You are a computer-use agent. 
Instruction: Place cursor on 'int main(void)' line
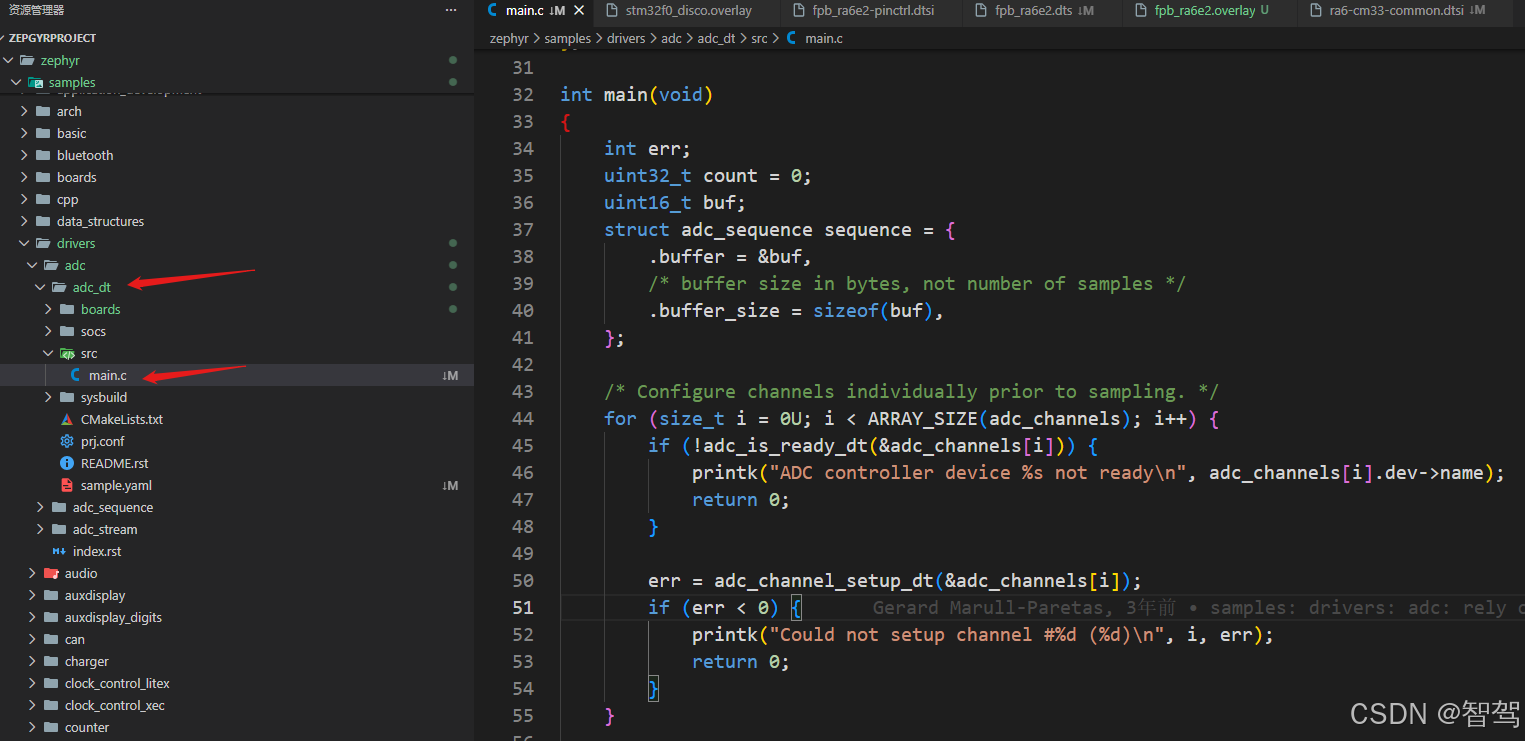pyautogui.click(x=636, y=95)
